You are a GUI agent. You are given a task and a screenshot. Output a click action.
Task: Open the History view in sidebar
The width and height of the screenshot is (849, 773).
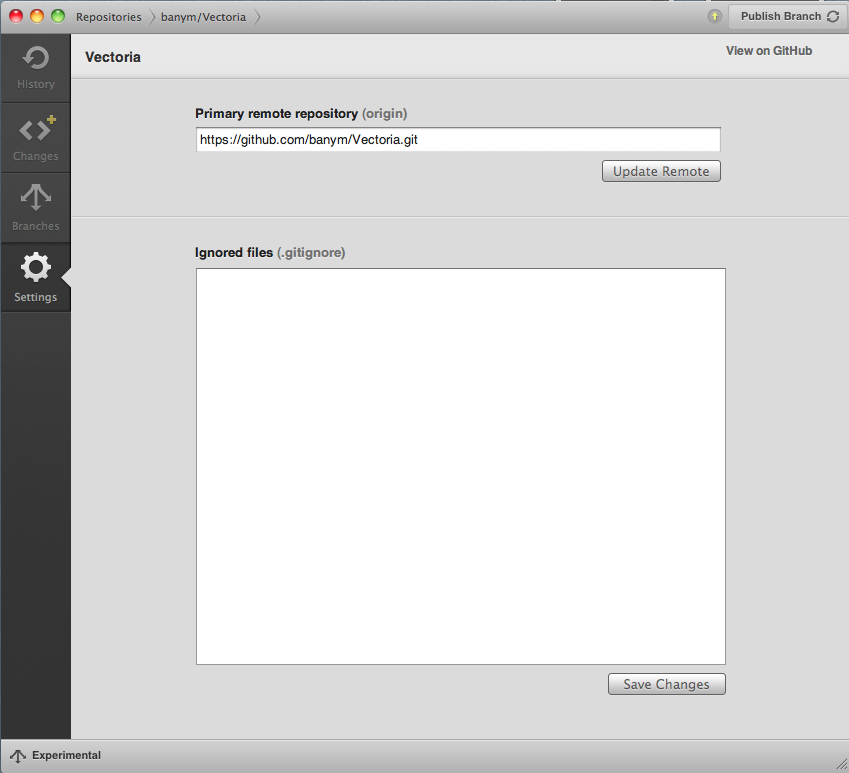click(x=35, y=68)
